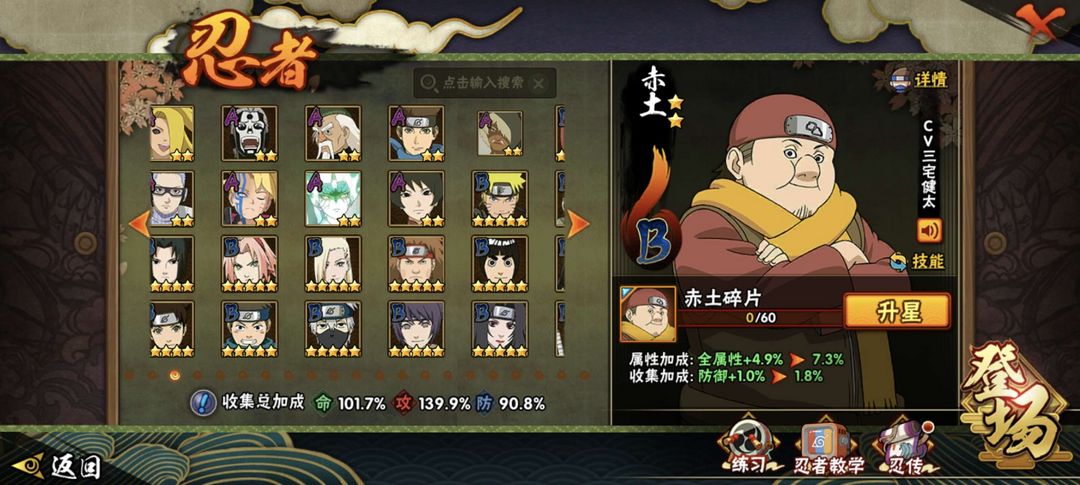Viewport: 1080px width, 485px height.
Task: Click the 赤土碎片 fragment progress bar
Action: point(760,318)
